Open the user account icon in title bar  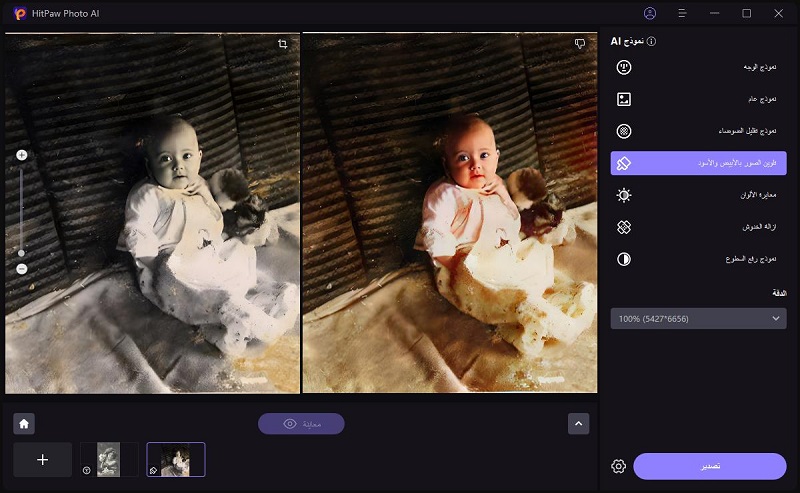coord(650,13)
